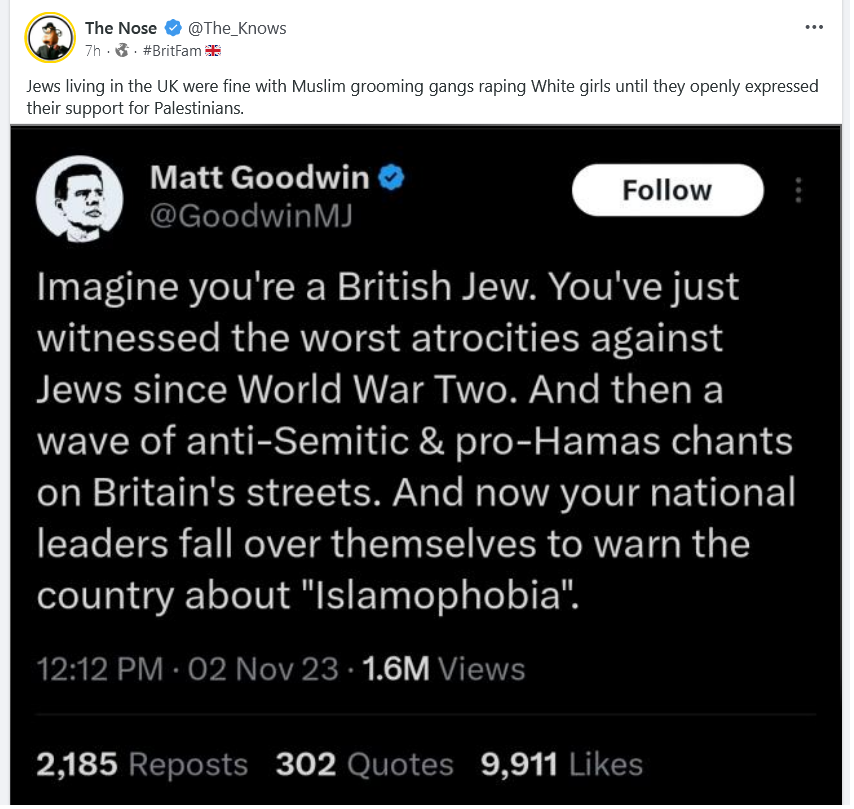The width and height of the screenshot is (854, 809).
Task: Open the embedded tweet screenshot image
Action: pos(426,465)
